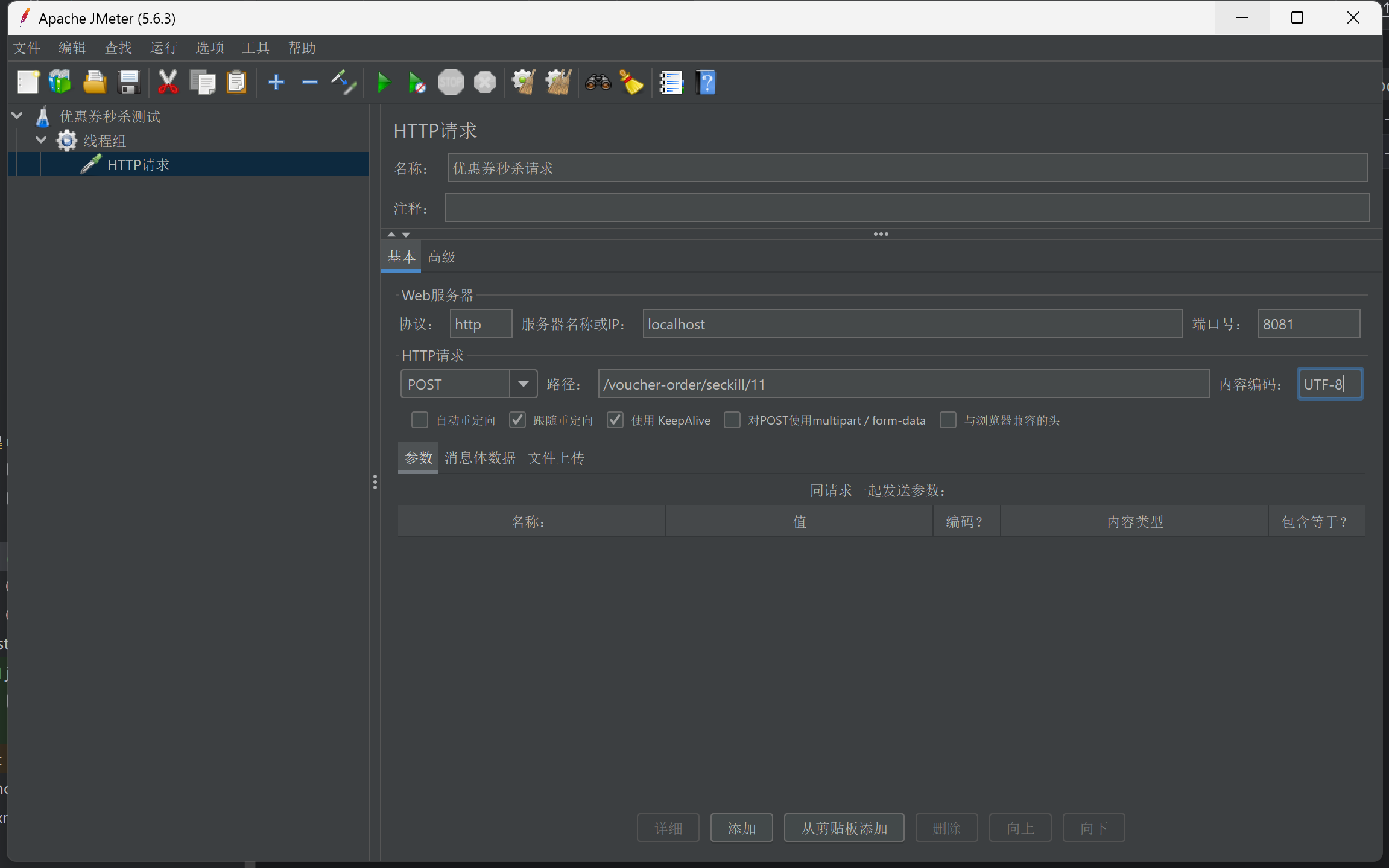The width and height of the screenshot is (1389, 868).
Task: Open the 运行 menu
Action: tap(163, 48)
